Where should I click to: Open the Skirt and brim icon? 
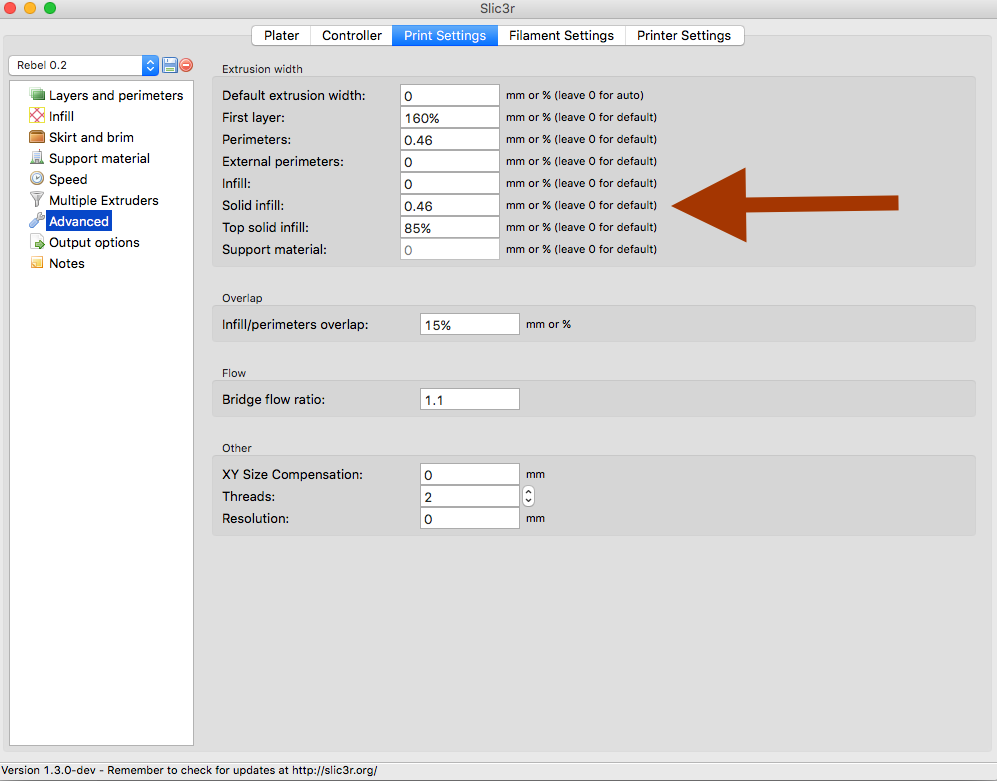point(38,137)
